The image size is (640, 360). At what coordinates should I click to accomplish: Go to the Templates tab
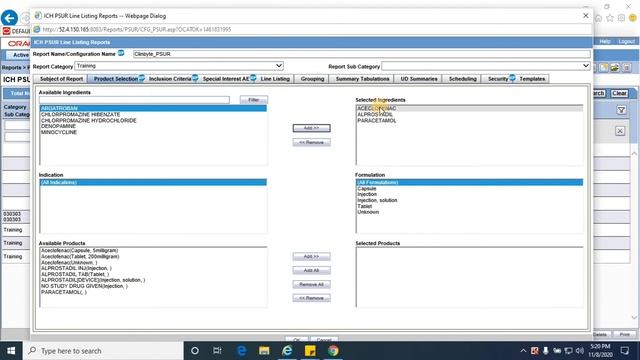coord(532,79)
